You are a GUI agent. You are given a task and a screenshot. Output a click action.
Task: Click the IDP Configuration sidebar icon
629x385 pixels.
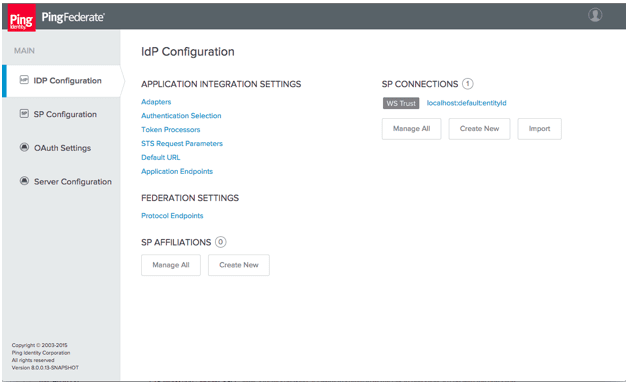[24, 80]
